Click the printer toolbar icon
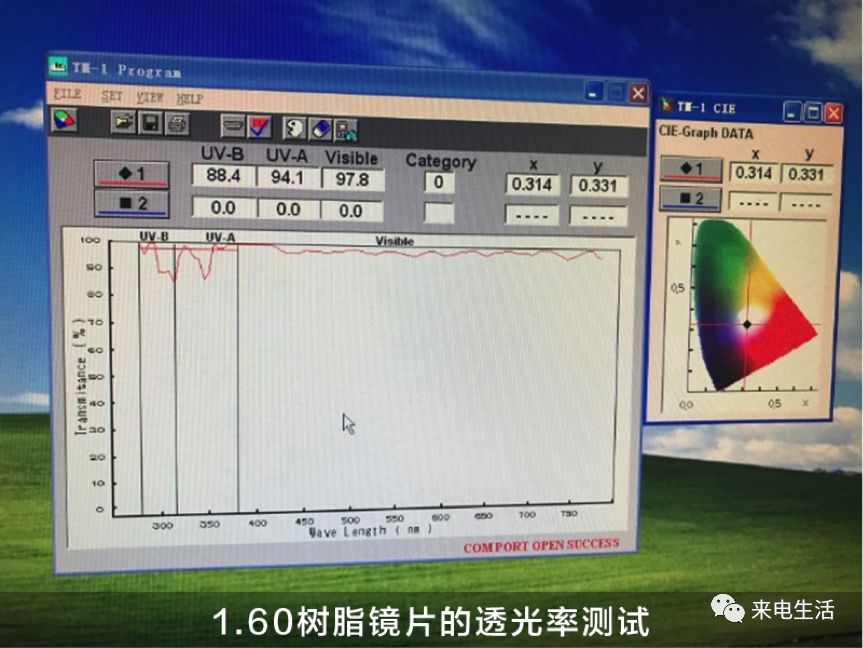 [177, 124]
